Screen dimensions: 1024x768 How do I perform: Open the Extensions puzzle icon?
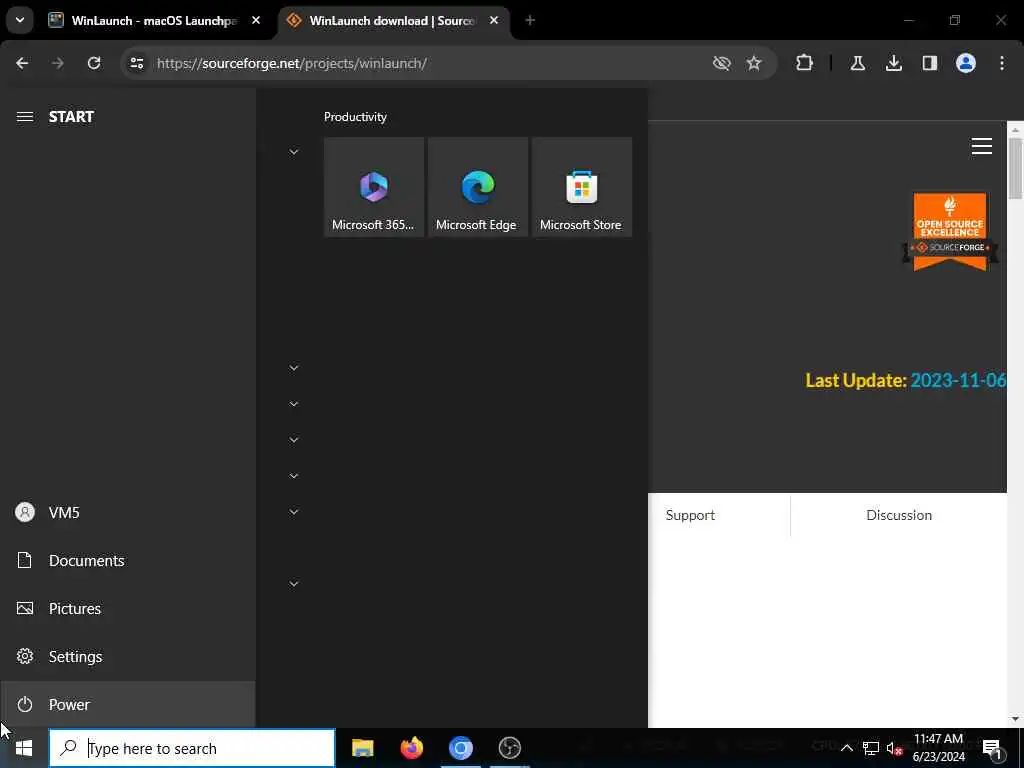[805, 63]
